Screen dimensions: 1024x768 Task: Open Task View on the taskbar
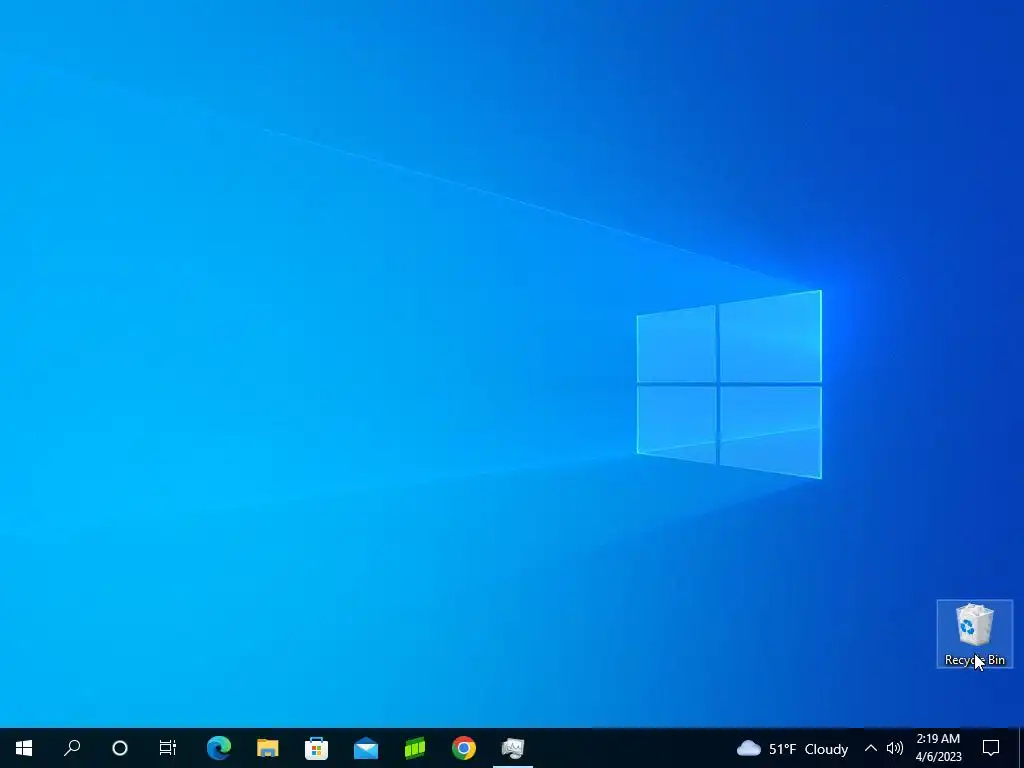[168, 748]
